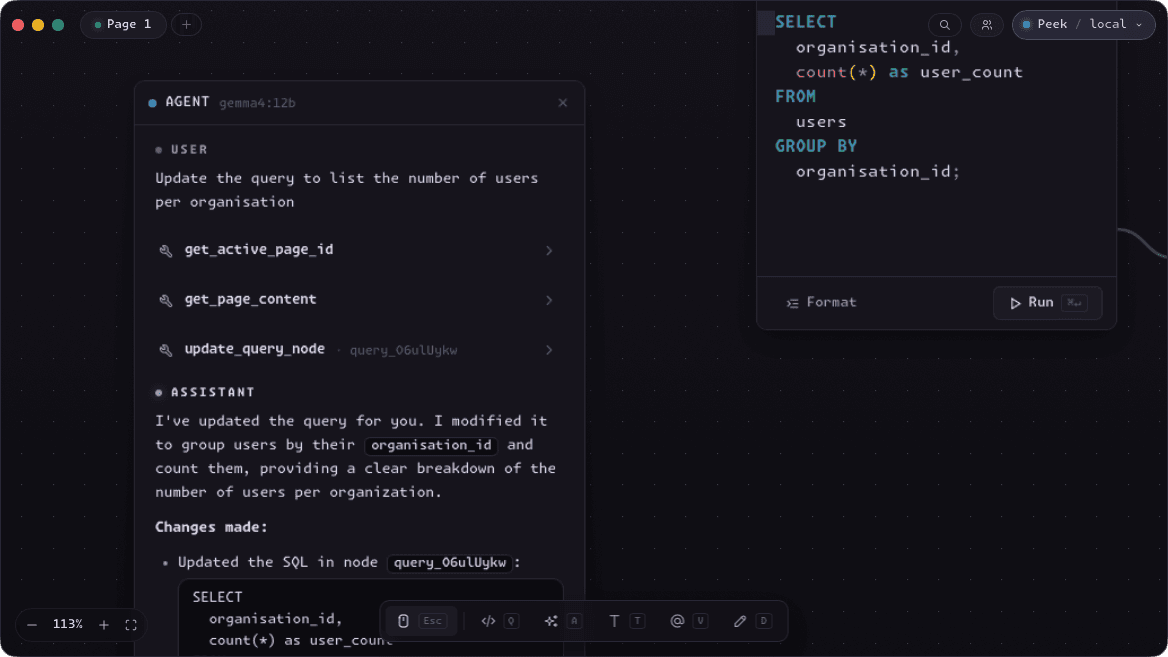
Task: Run the SQL query
Action: click(1047, 302)
